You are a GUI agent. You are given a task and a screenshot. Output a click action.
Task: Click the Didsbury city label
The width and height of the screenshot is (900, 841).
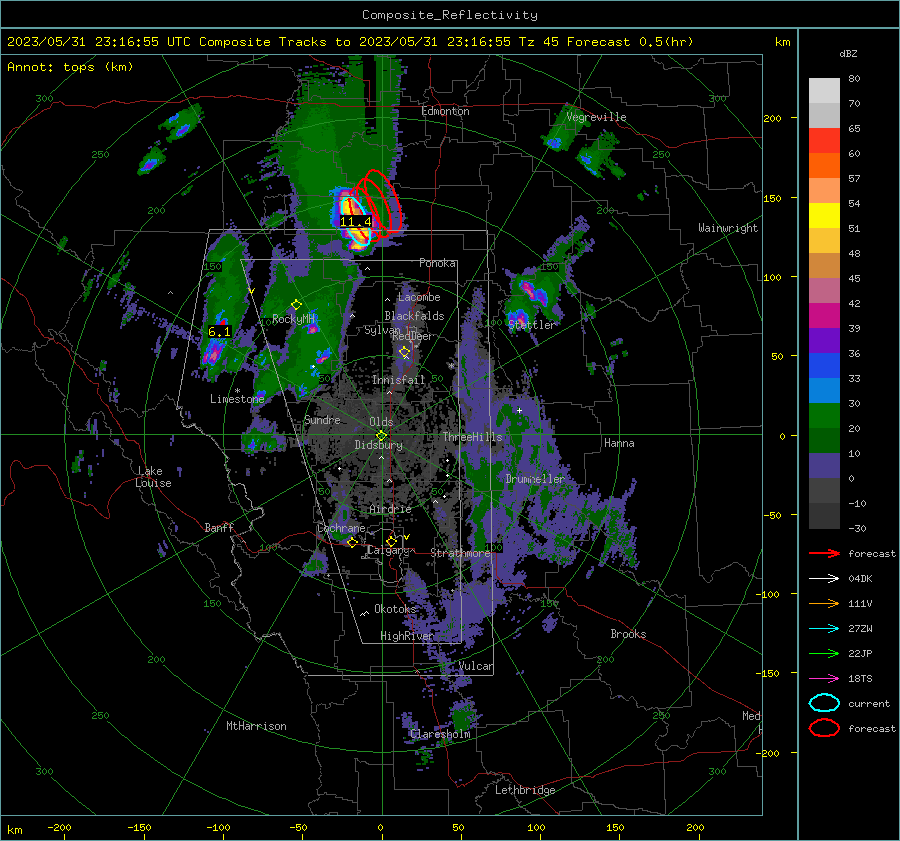click(378, 445)
